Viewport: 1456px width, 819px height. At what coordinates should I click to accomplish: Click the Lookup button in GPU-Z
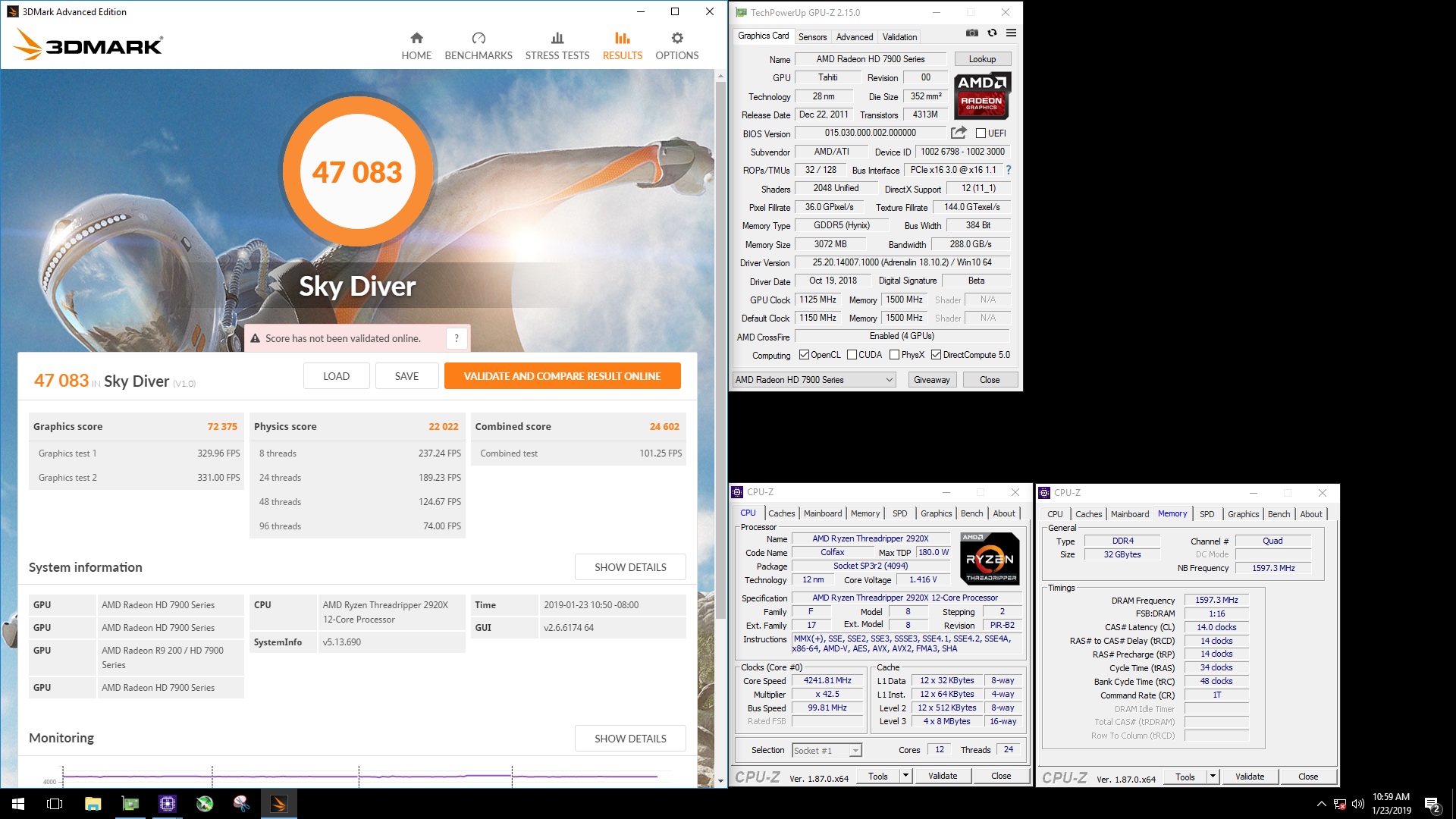click(x=982, y=59)
